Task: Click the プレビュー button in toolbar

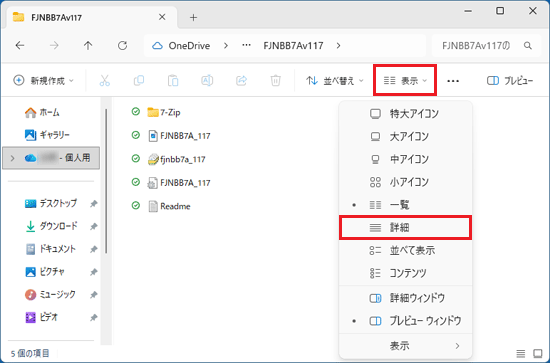Action: tap(510, 81)
